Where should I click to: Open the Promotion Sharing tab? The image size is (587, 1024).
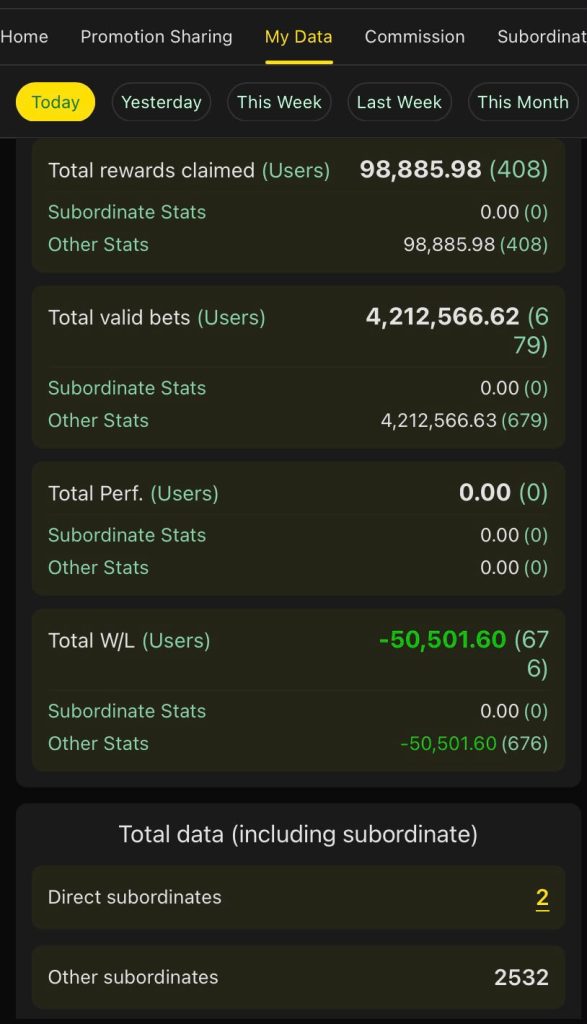coord(156,37)
